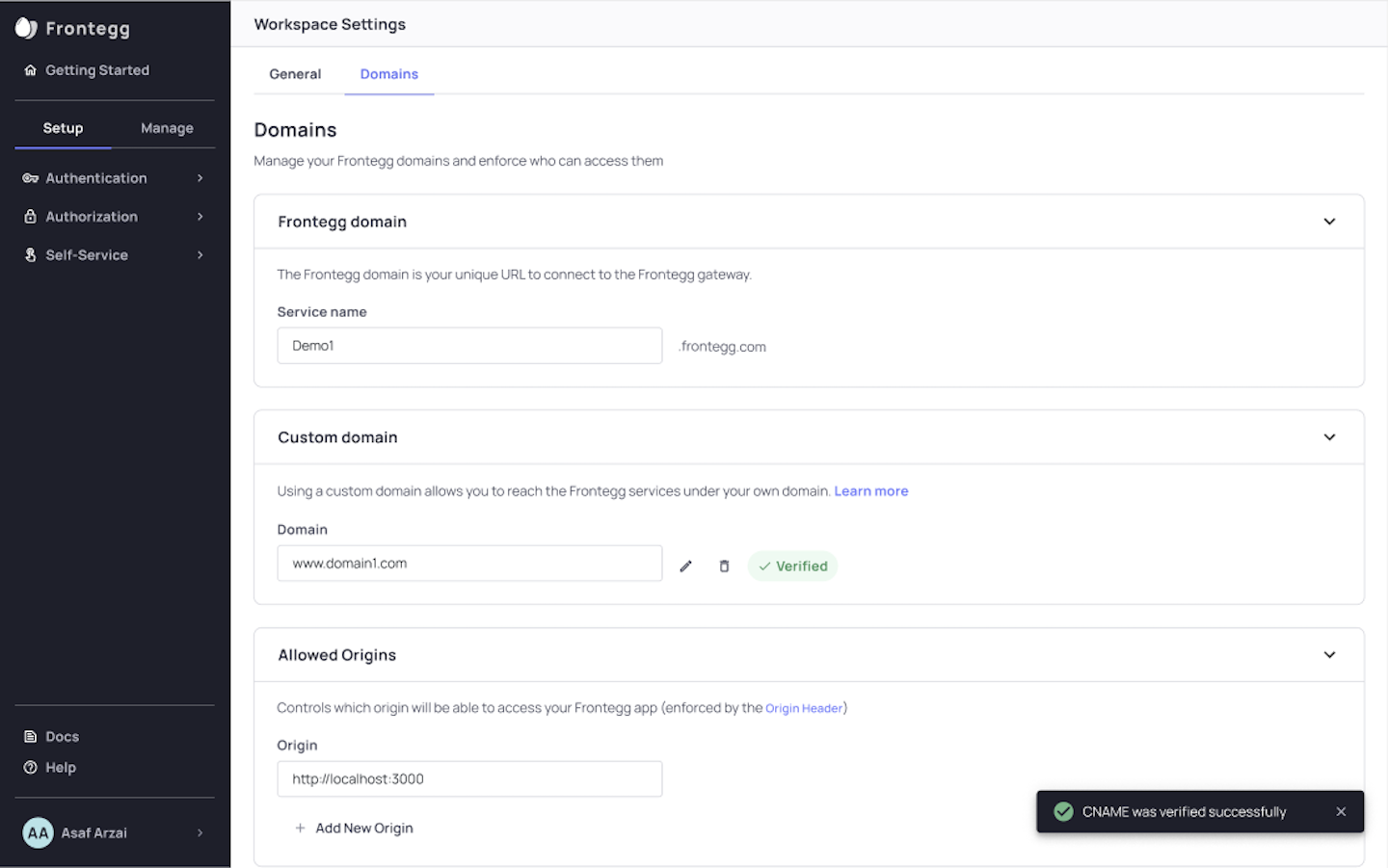1388x868 pixels.
Task: Click the Service name input field
Action: pyautogui.click(x=469, y=346)
